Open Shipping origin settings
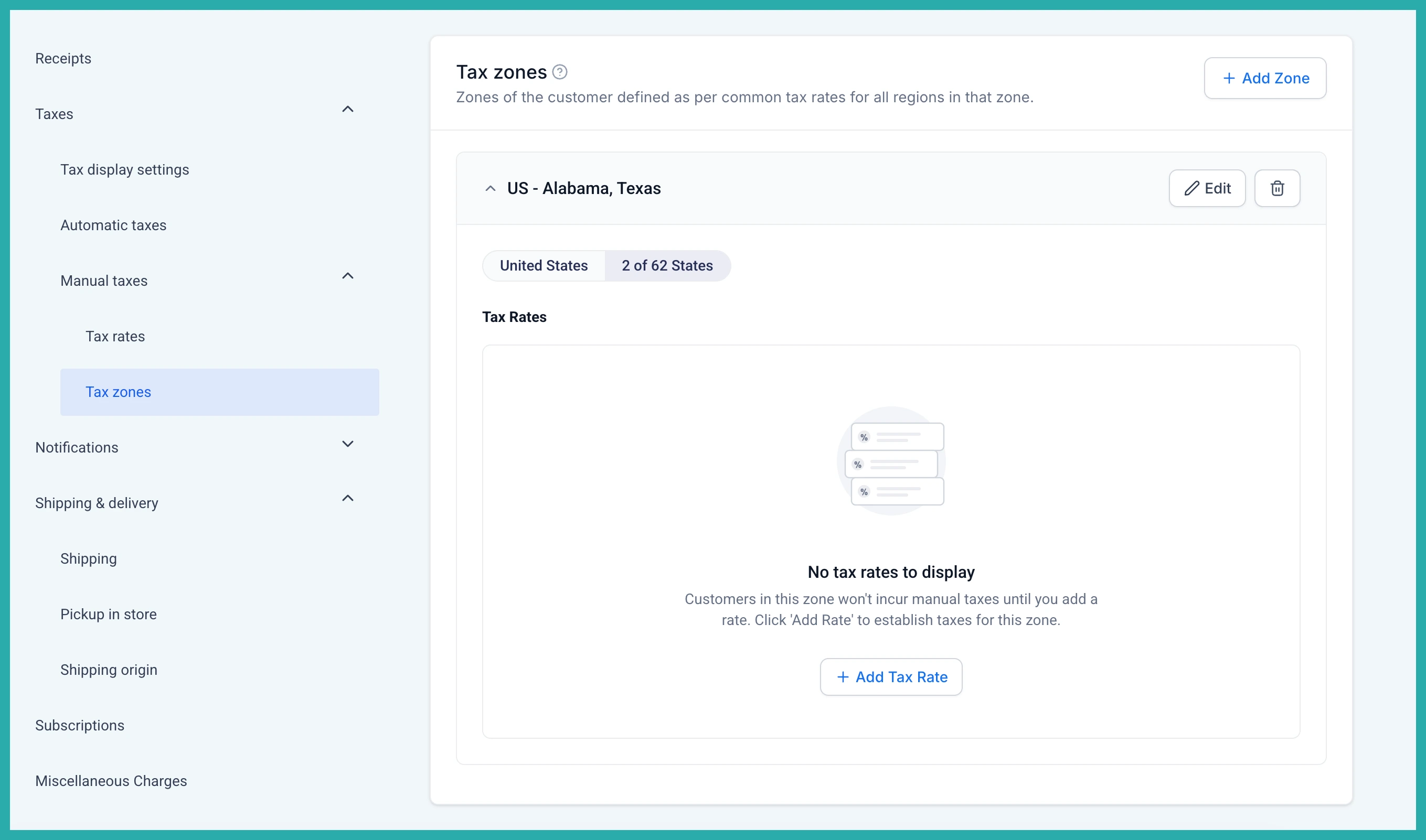1426x840 pixels. coord(109,670)
